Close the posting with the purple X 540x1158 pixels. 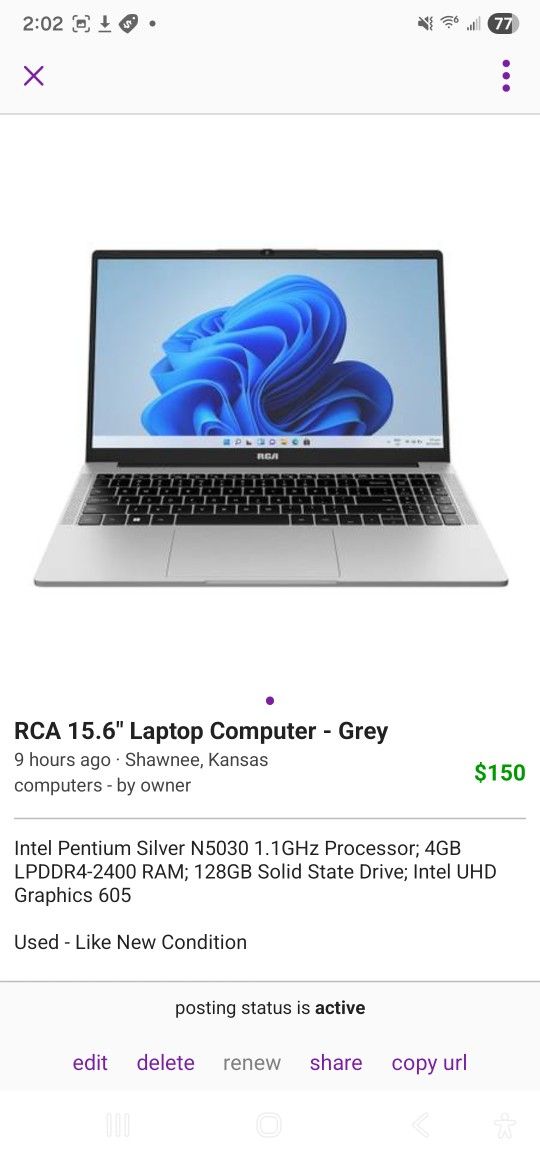(x=33, y=75)
